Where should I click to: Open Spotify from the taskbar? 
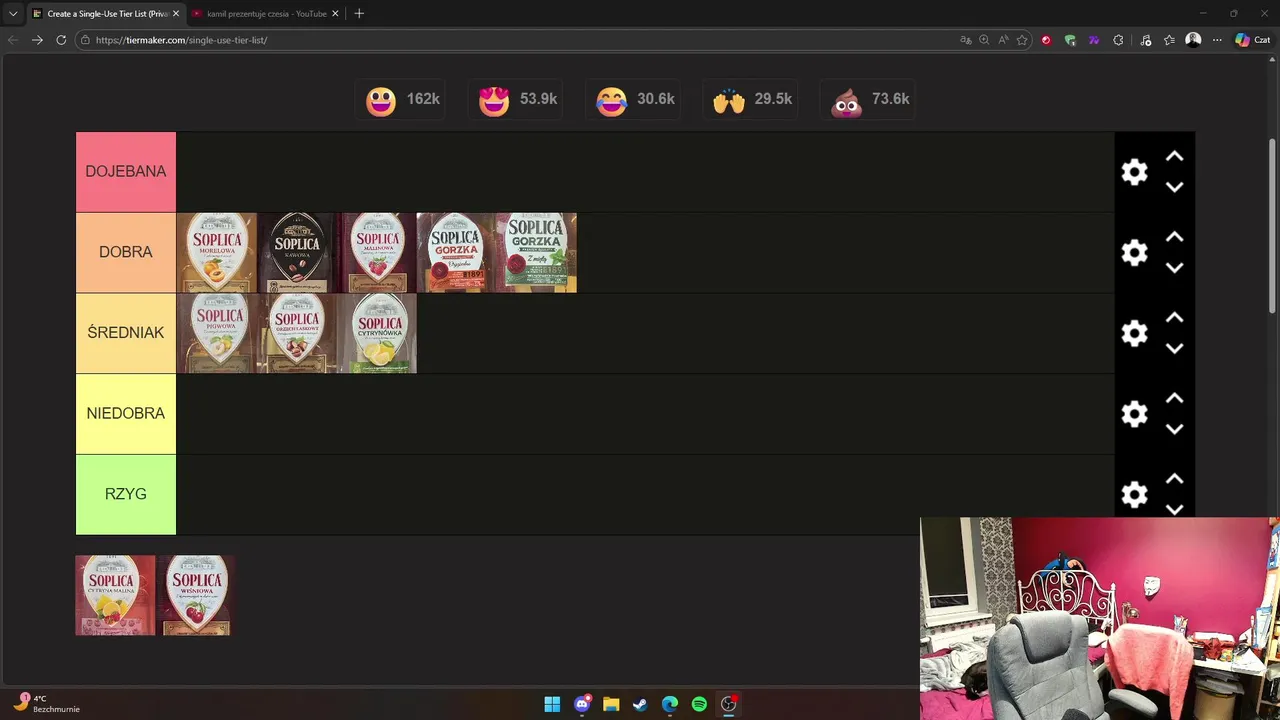(699, 704)
